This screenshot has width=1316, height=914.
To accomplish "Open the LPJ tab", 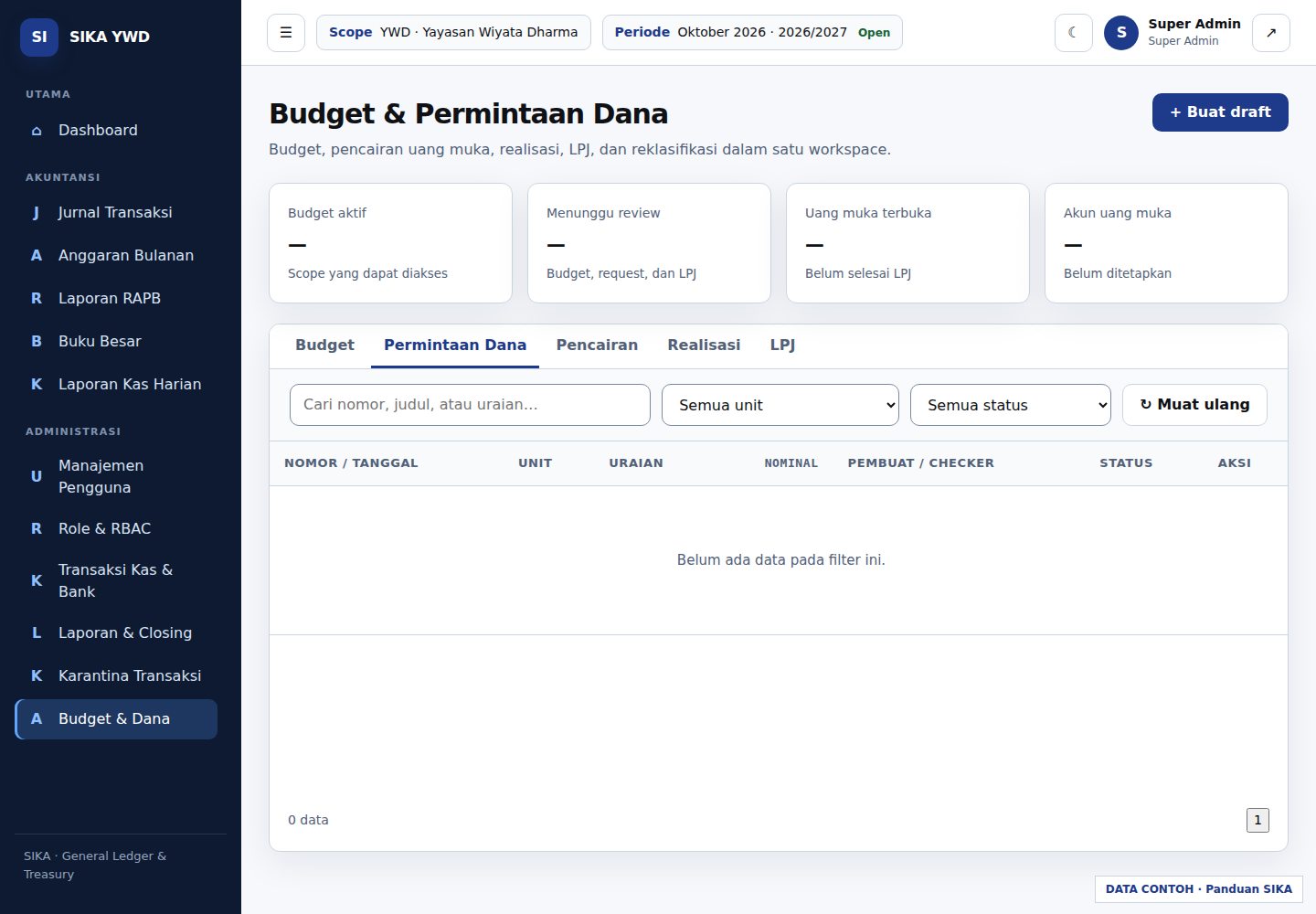I will (x=782, y=345).
